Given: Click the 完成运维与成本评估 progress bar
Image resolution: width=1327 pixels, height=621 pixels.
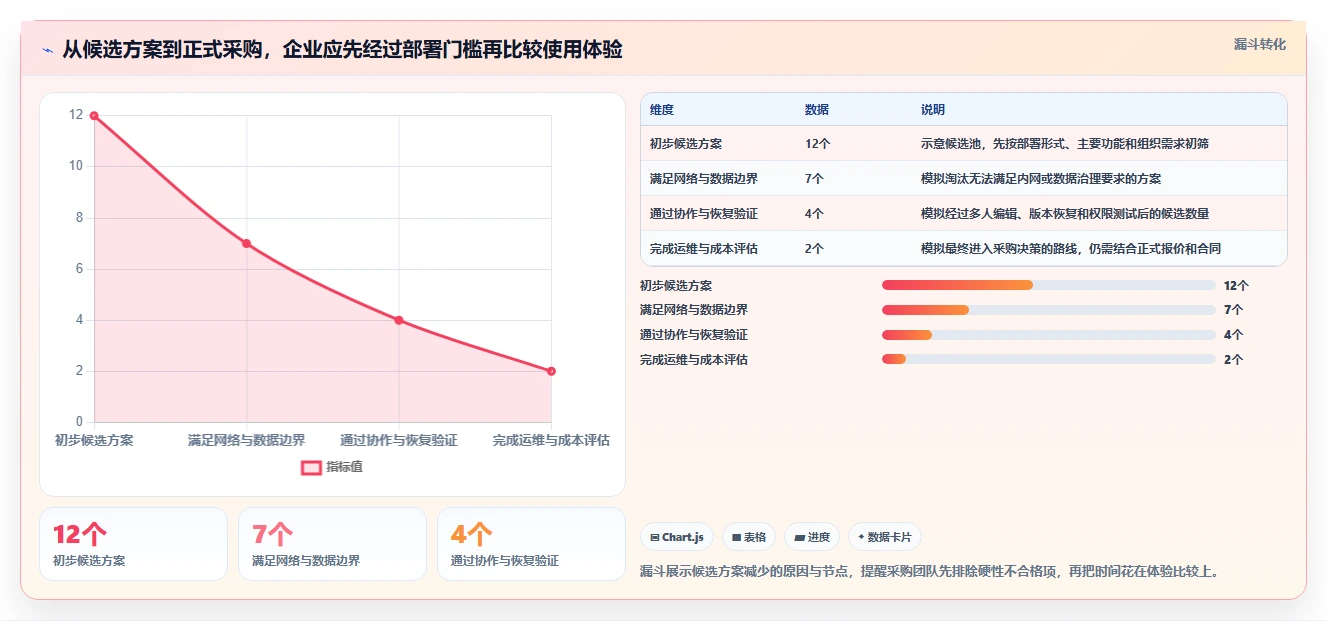Looking at the screenshot, I should [x=1049, y=359].
